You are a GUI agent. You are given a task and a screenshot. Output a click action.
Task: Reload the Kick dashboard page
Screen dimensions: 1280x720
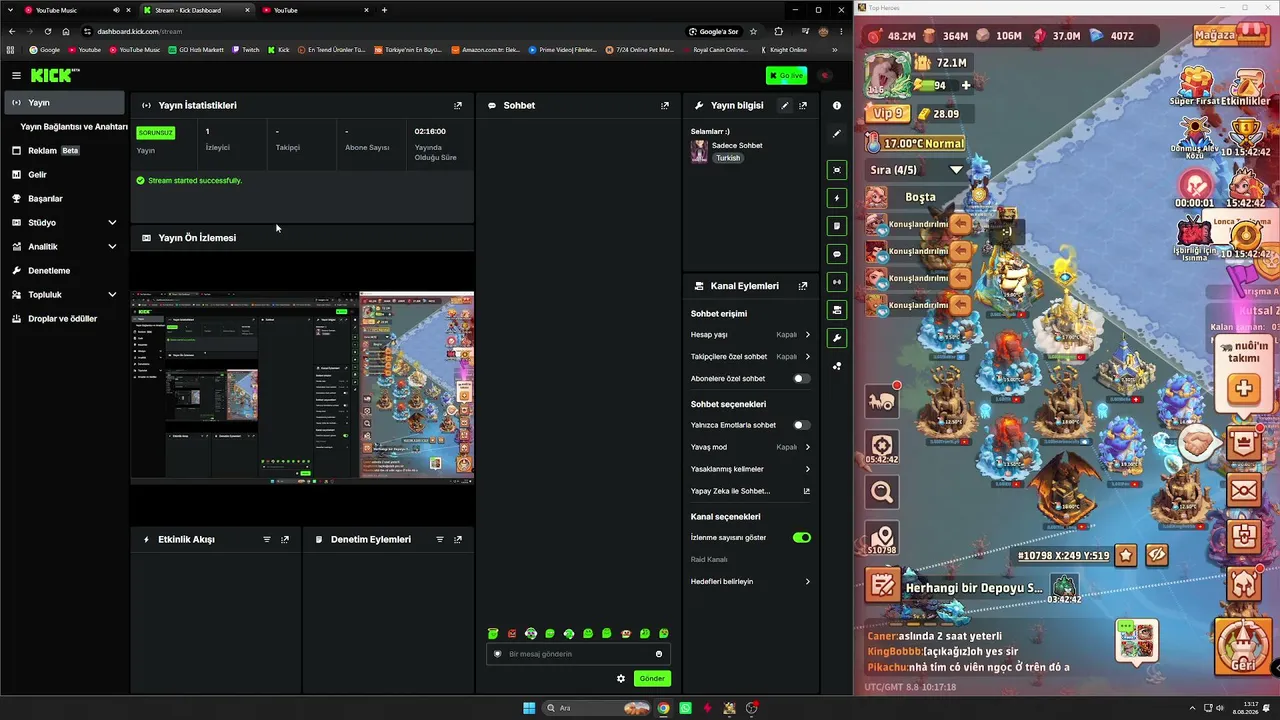click(x=47, y=31)
